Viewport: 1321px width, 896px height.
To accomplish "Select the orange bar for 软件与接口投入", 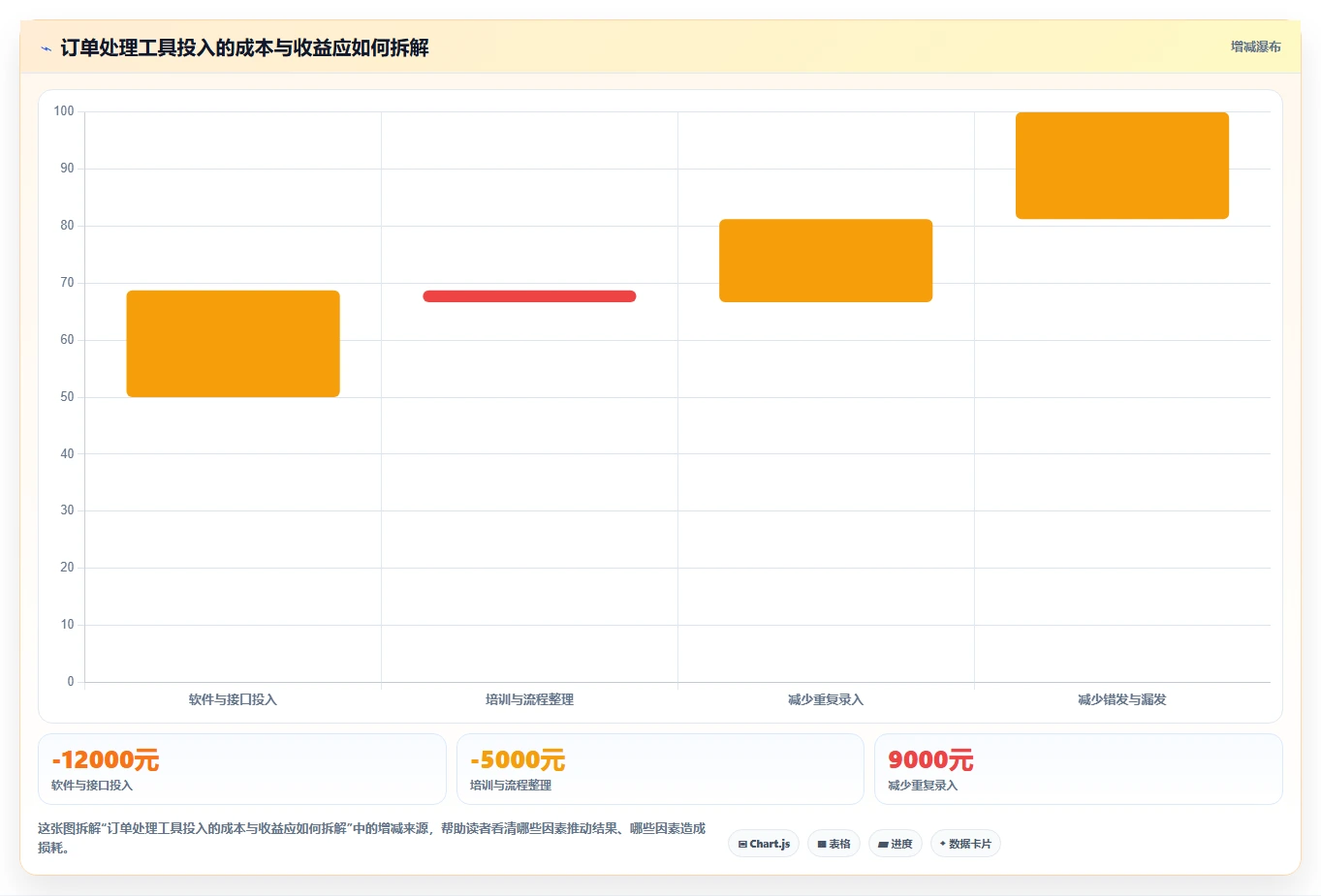I will (233, 344).
